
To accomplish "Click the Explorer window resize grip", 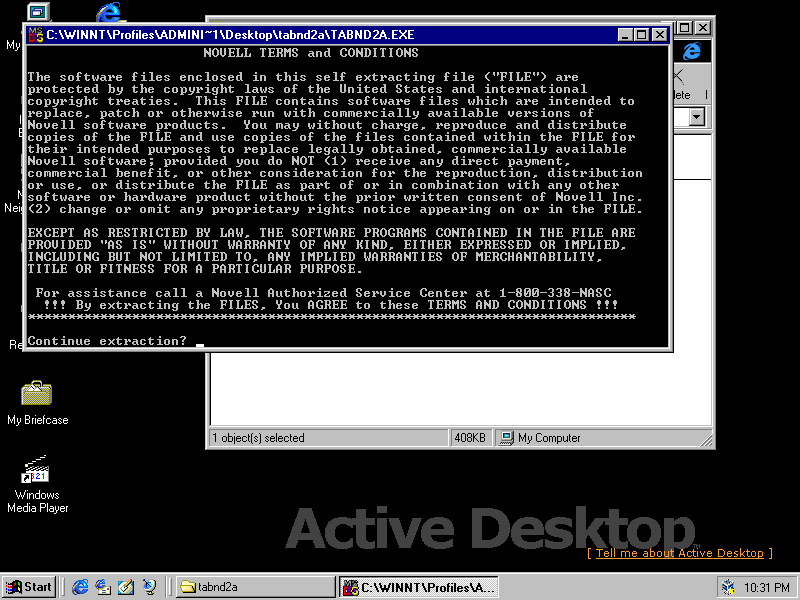I will pos(706,439).
